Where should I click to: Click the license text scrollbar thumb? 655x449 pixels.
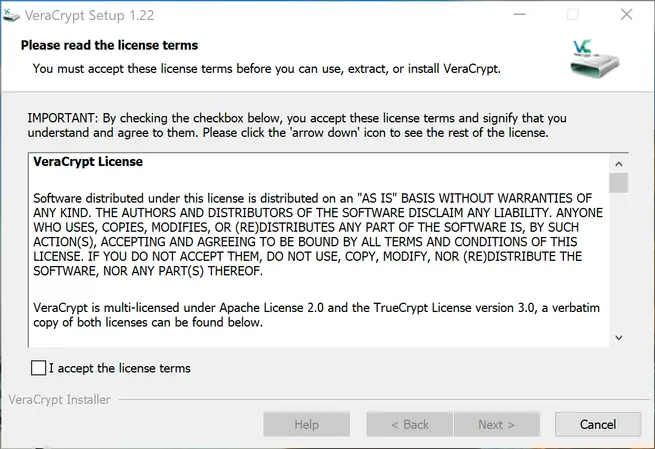[619, 183]
